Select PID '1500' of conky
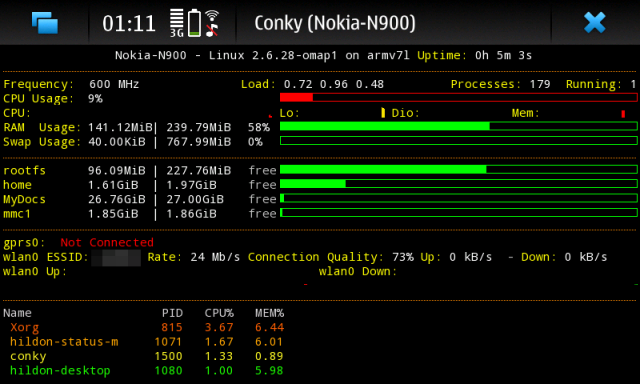 pos(168,357)
